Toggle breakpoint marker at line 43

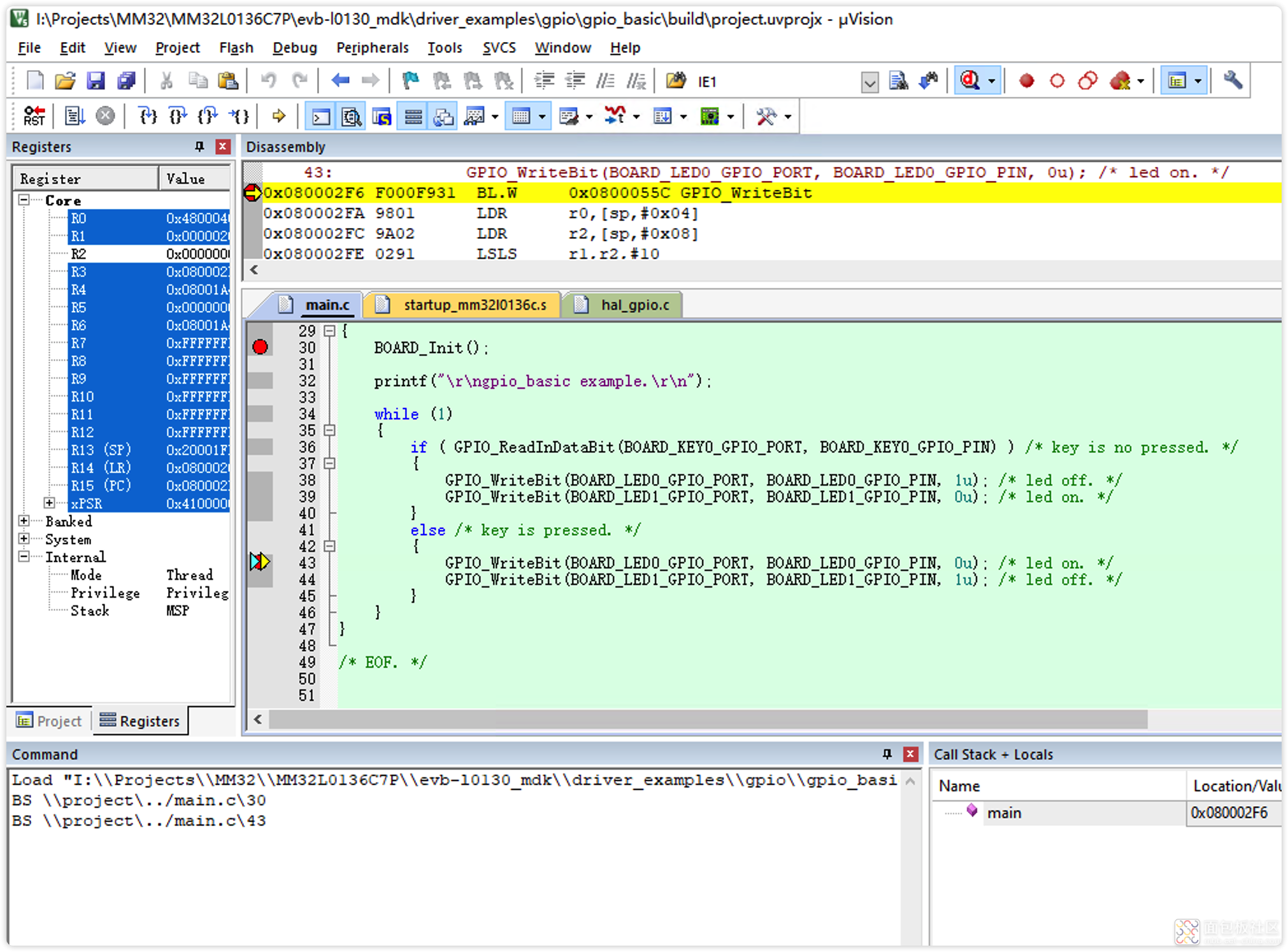tap(260, 561)
